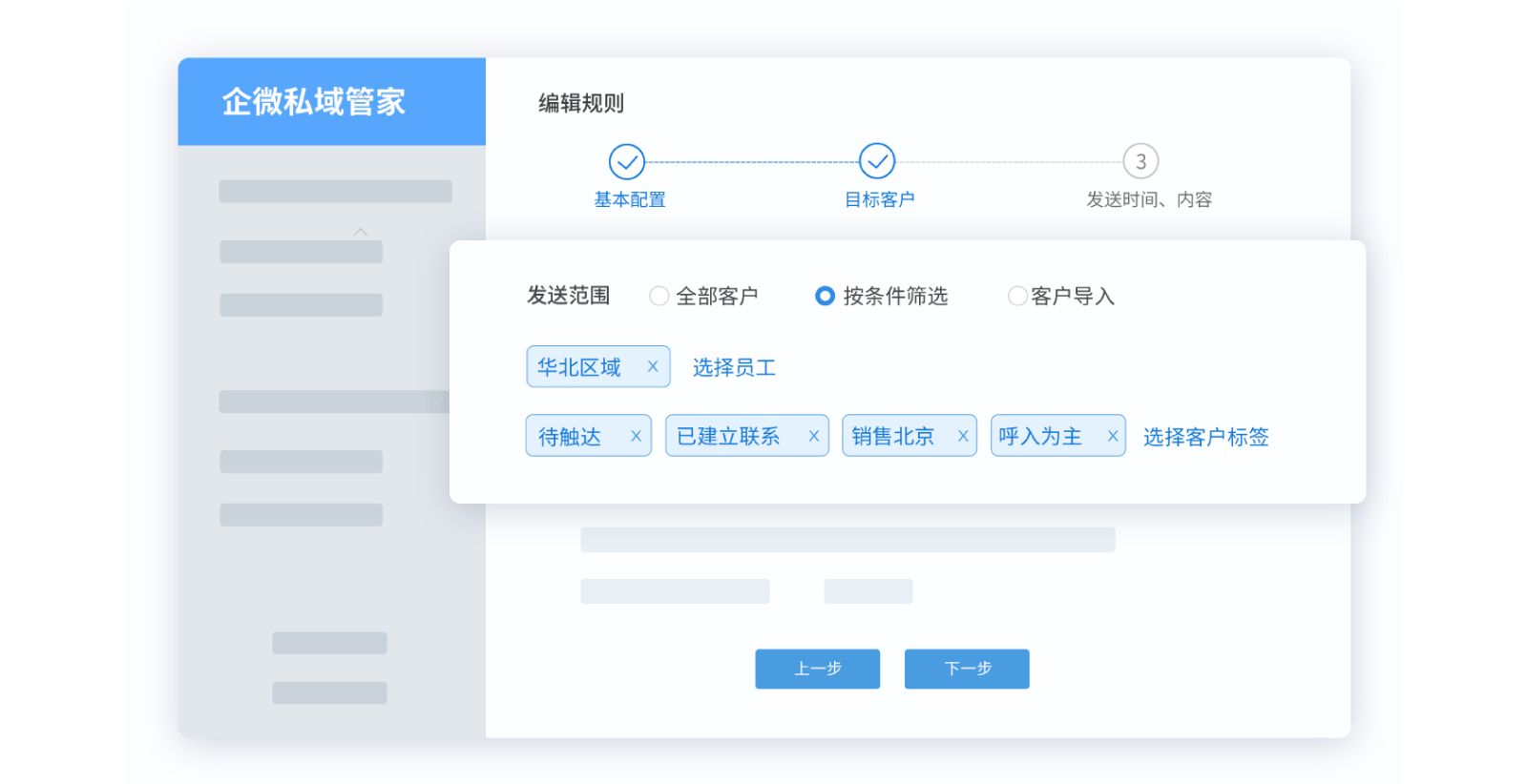Delete the 呼入为主 tag with its X
Image resolution: width=1527 pixels, height=784 pixels.
click(1112, 436)
